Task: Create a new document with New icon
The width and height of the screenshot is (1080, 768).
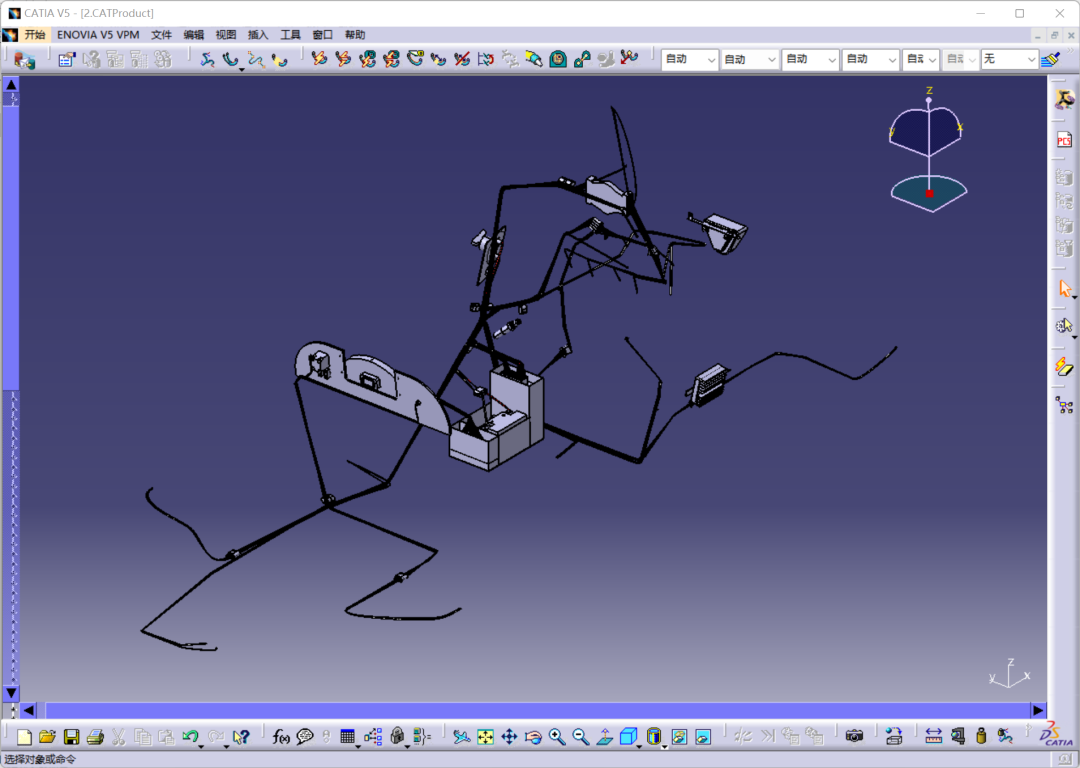Action: 24,737
